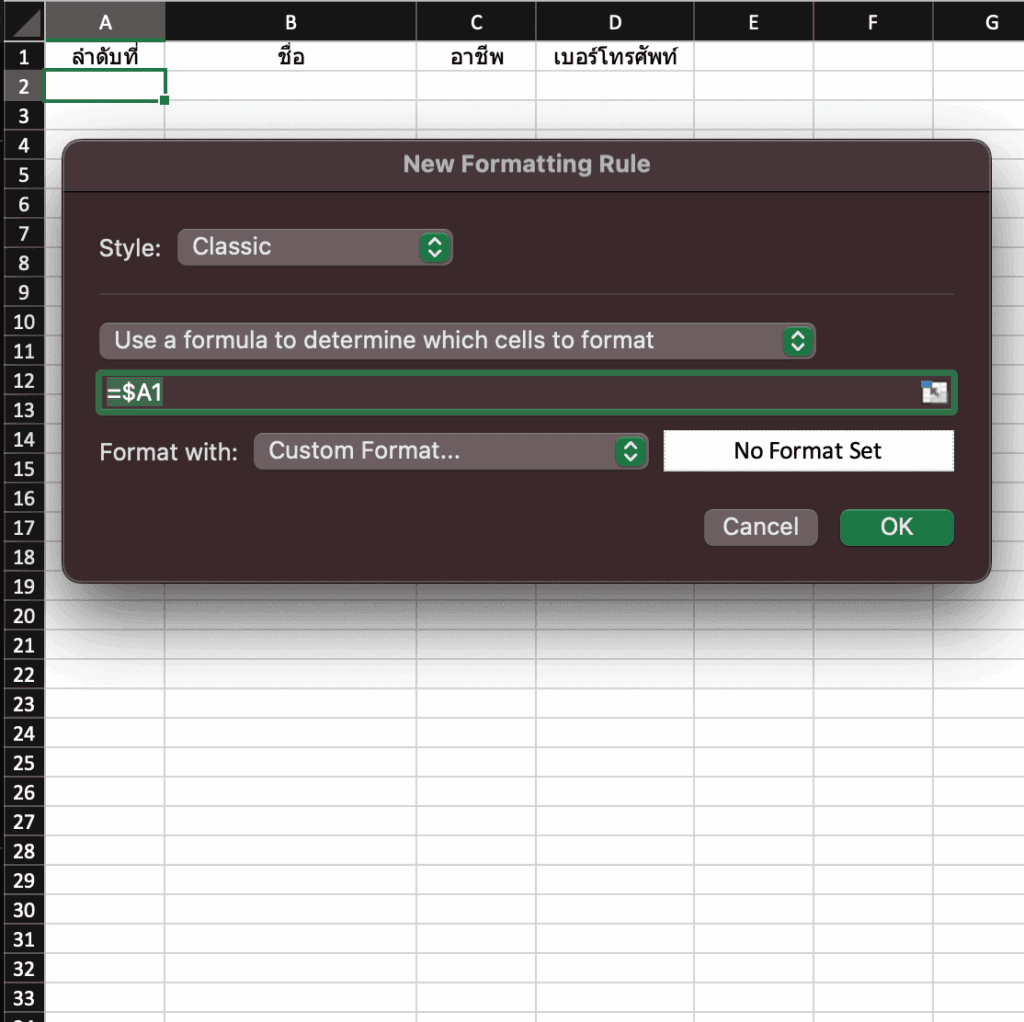Click the range selector icon in formula field
1024x1022 pixels.
coord(934,392)
